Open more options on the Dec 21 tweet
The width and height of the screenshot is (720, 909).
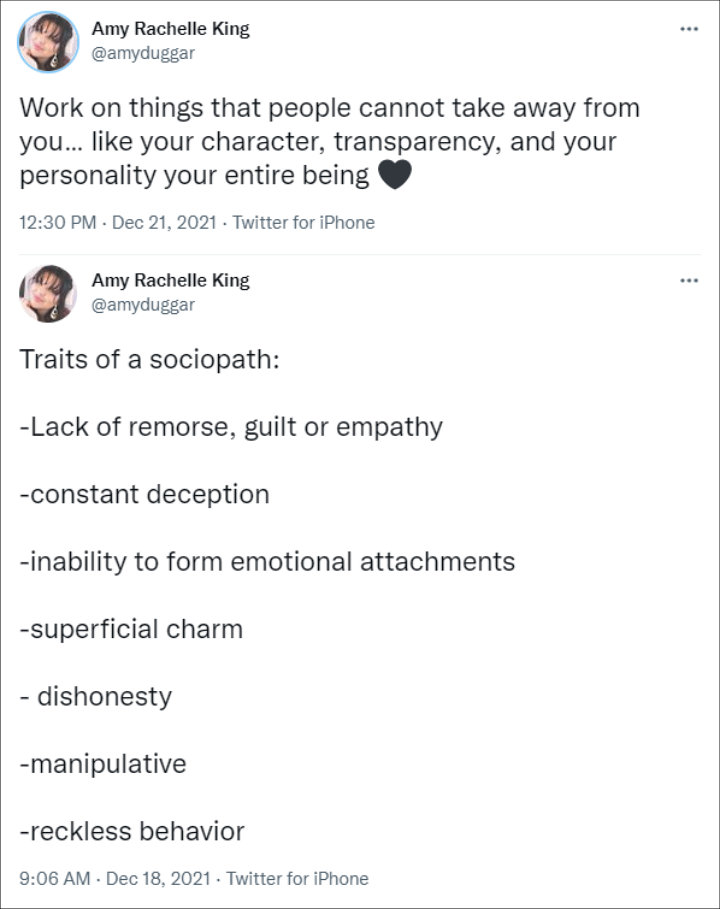point(689,29)
